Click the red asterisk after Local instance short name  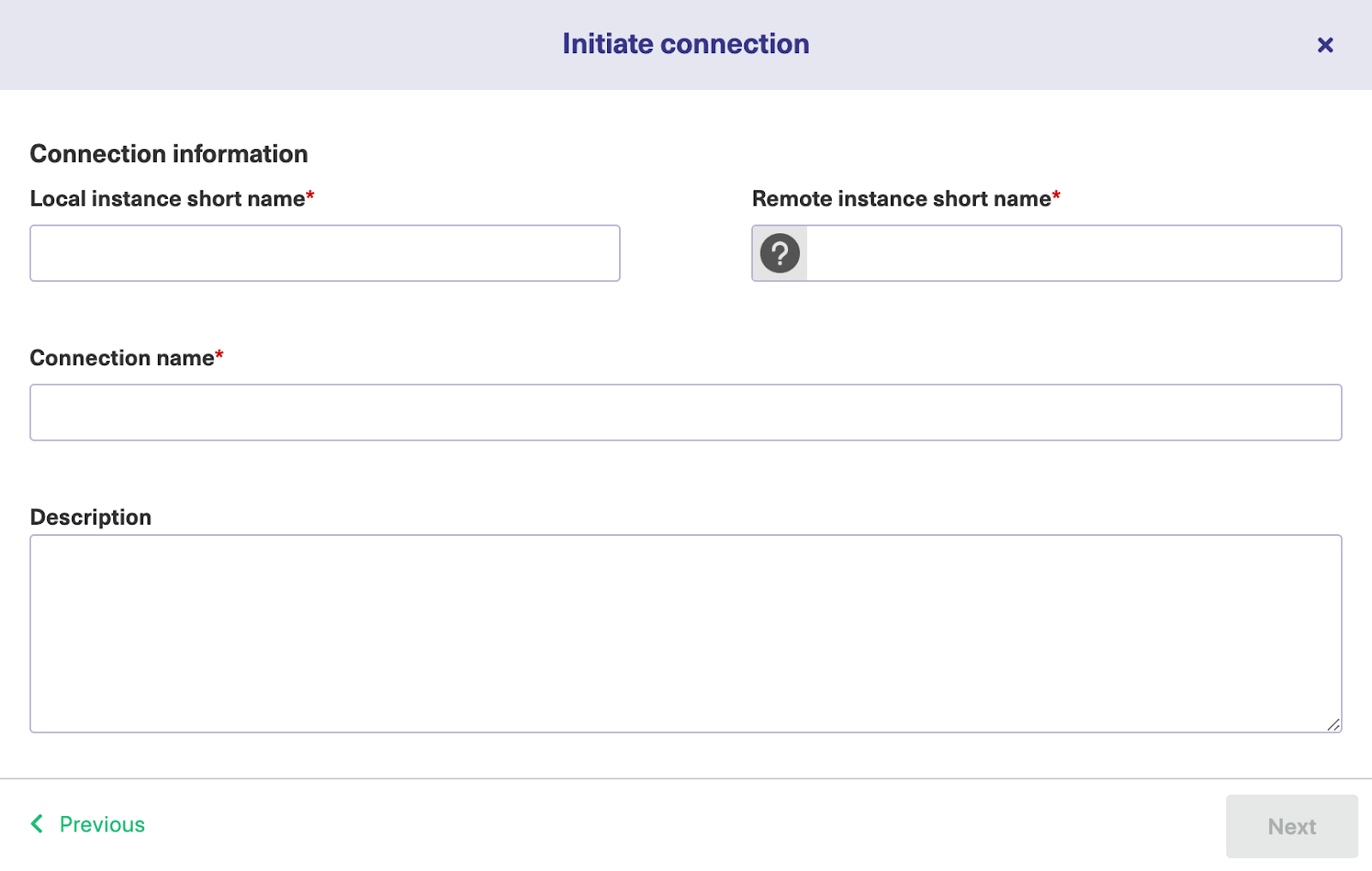pos(310,195)
